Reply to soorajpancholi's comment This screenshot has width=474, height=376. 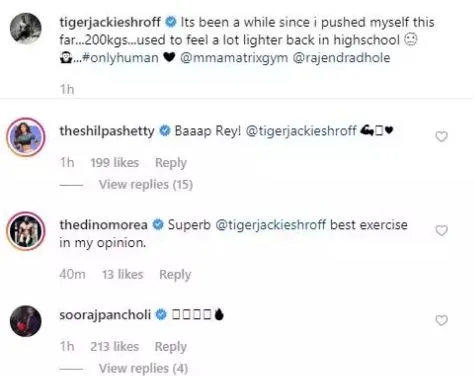point(171,347)
